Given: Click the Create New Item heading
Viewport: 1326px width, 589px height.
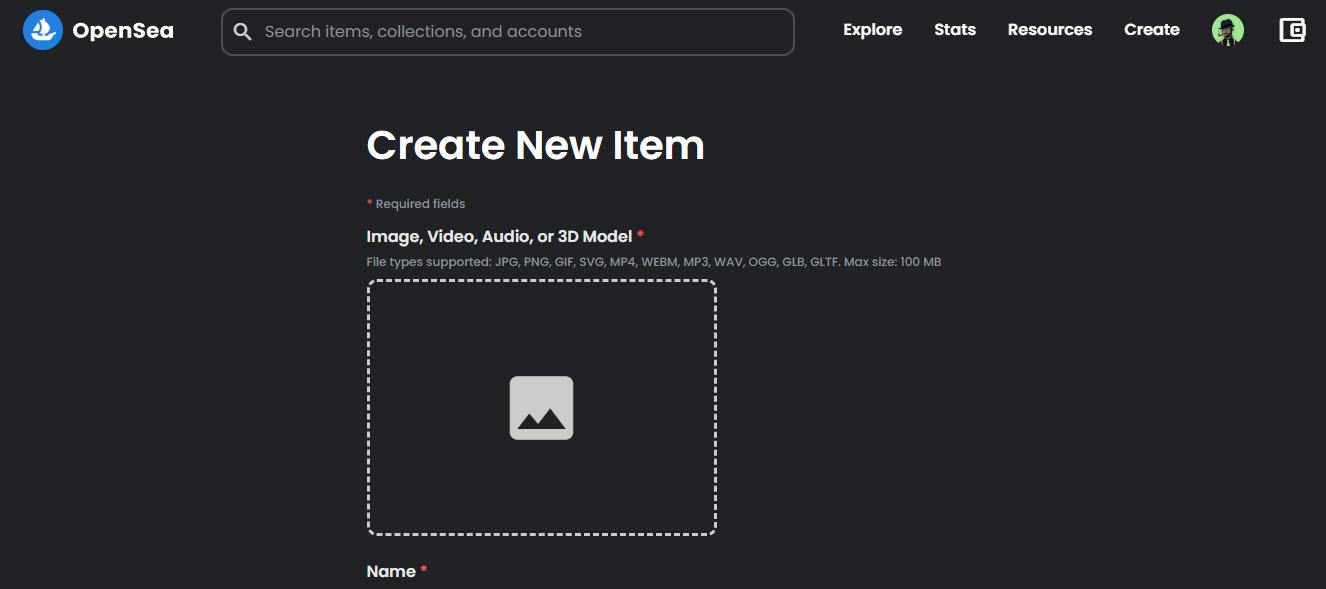Looking at the screenshot, I should tap(535, 146).
